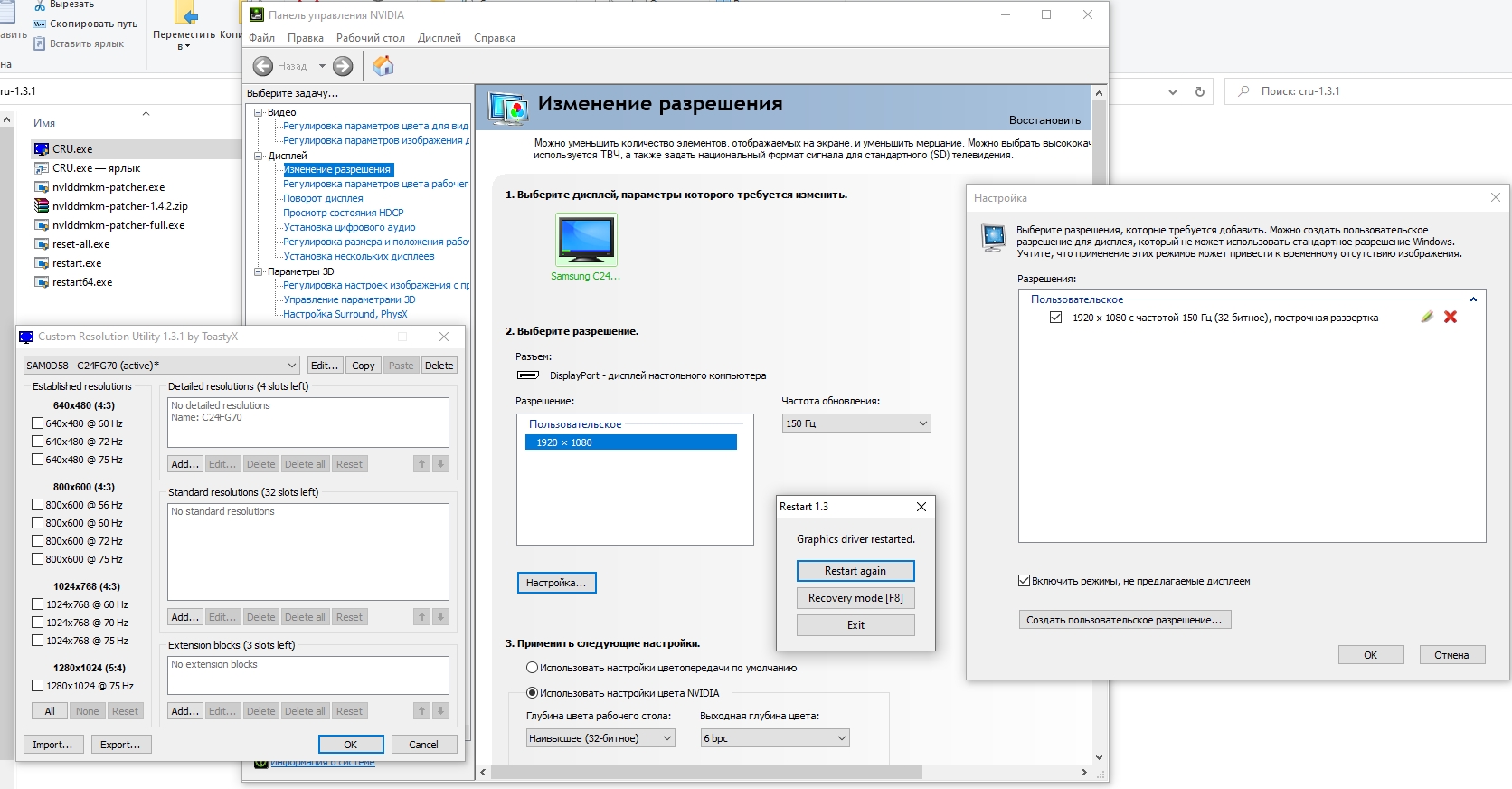The width and height of the screenshot is (1512, 789).
Task: Collapse the Видео tree node
Action: coord(258,112)
